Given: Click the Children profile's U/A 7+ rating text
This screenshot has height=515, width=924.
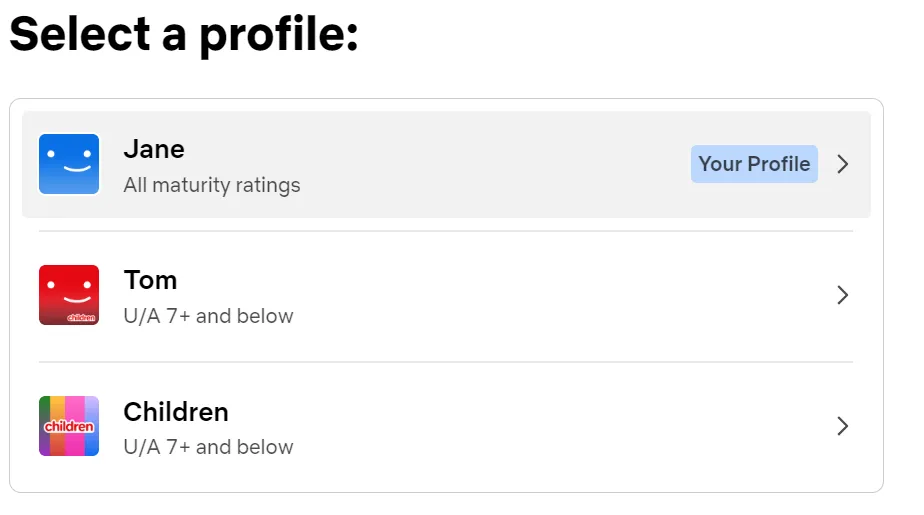Looking at the screenshot, I should tap(208, 447).
